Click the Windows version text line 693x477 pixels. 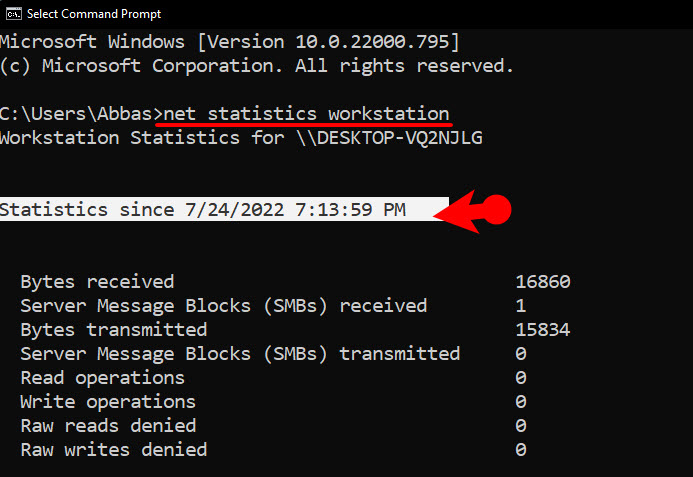tap(230, 42)
